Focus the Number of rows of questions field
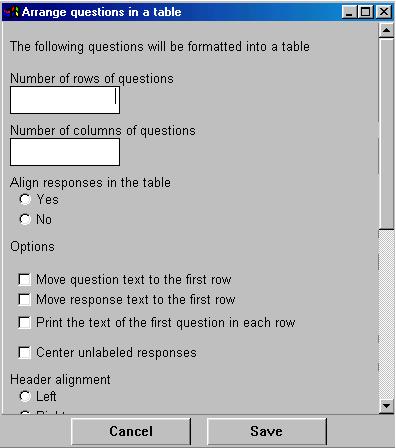Viewport: 396px width, 448px height. pos(65,100)
